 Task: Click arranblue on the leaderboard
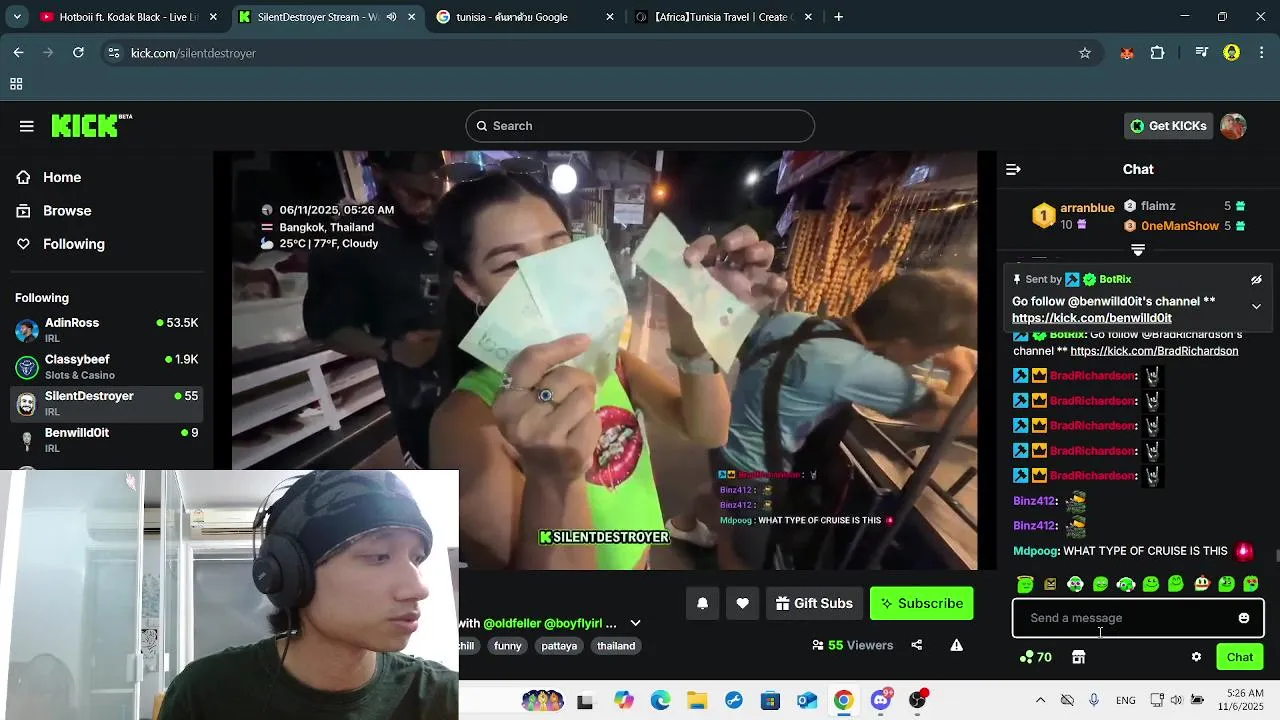click(1087, 208)
